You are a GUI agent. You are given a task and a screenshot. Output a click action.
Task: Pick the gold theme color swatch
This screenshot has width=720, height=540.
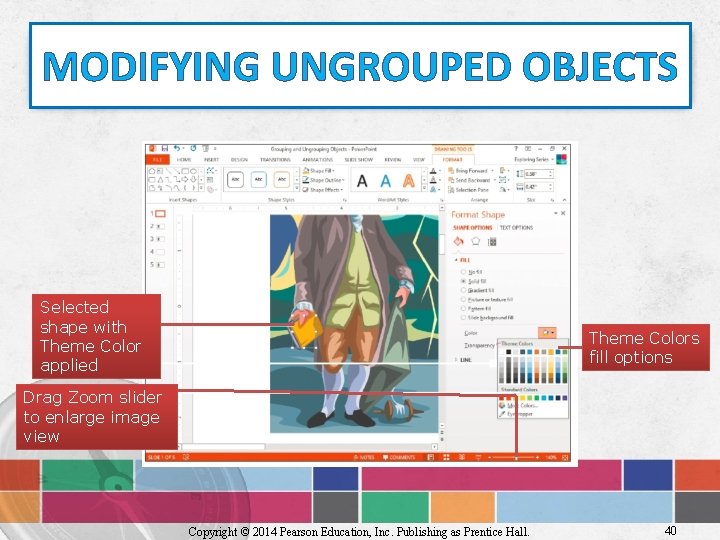pyautogui.click(x=551, y=352)
